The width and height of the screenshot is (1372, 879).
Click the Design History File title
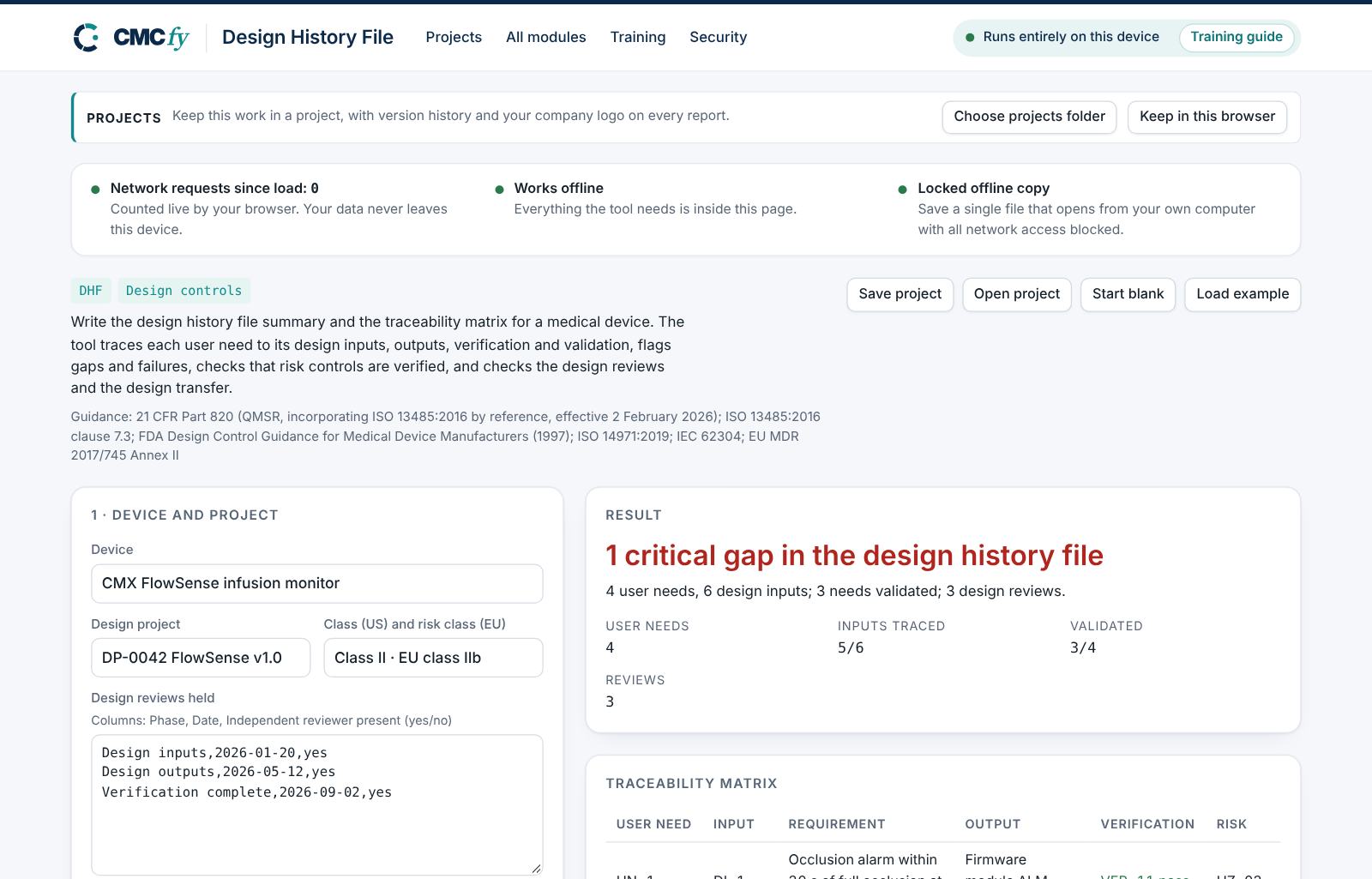pyautogui.click(x=308, y=37)
